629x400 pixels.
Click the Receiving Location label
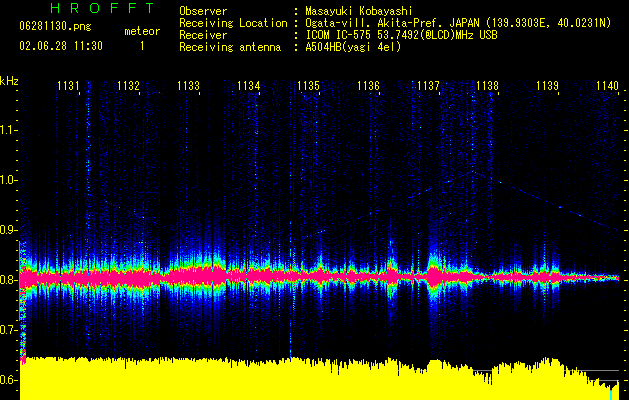233,23
